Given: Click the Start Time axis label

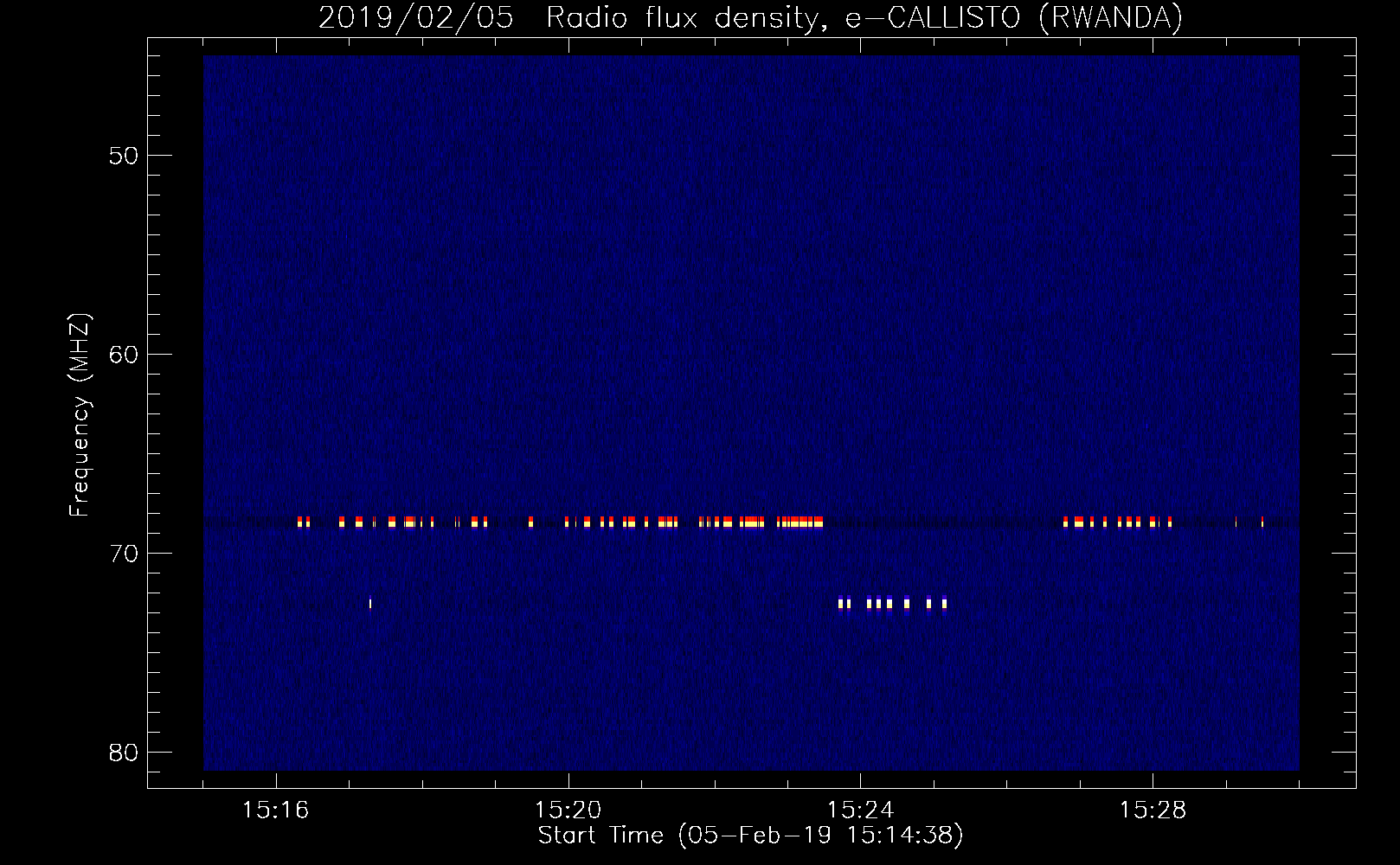Looking at the screenshot, I should coord(750,836).
